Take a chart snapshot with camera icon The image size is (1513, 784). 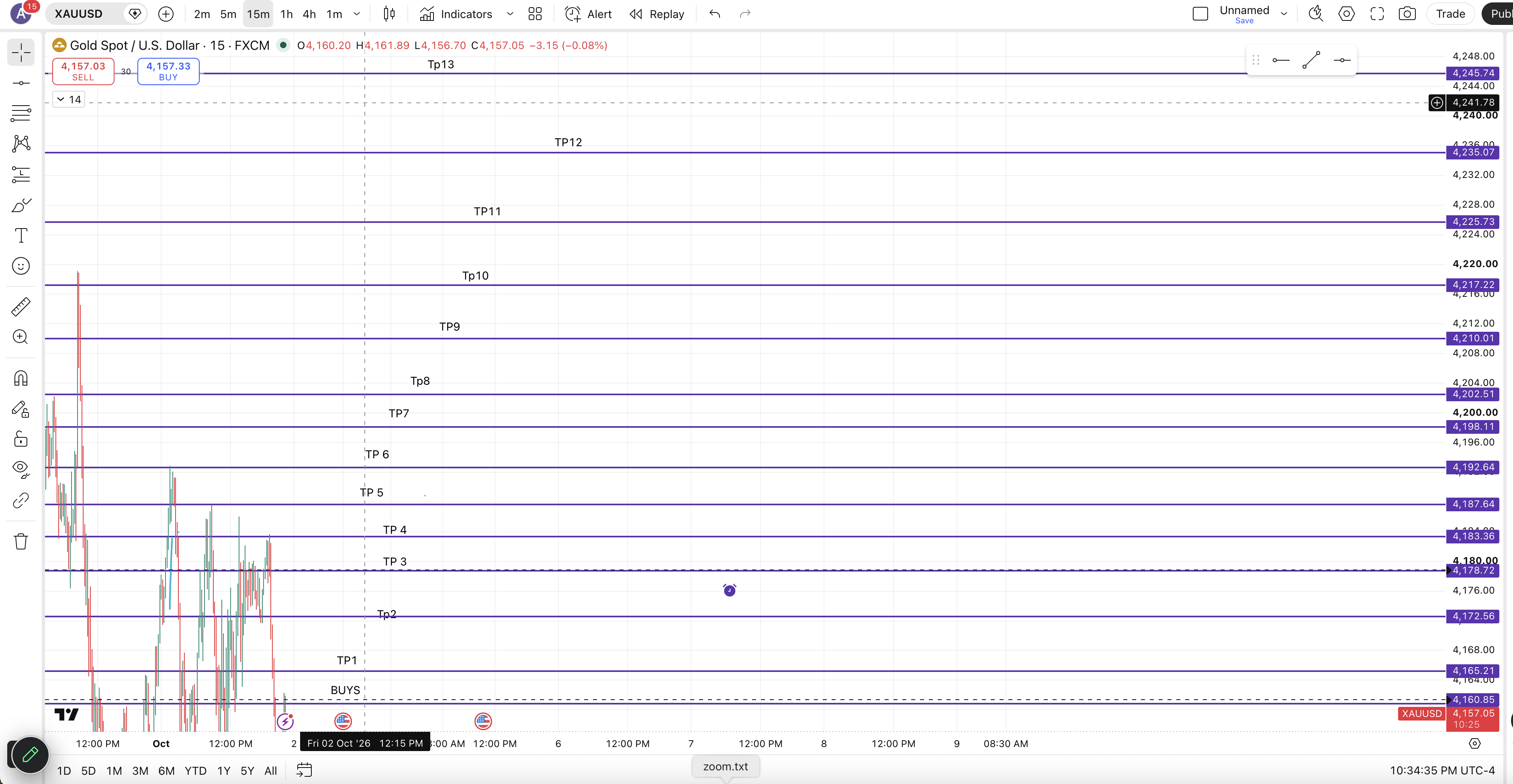1407,14
